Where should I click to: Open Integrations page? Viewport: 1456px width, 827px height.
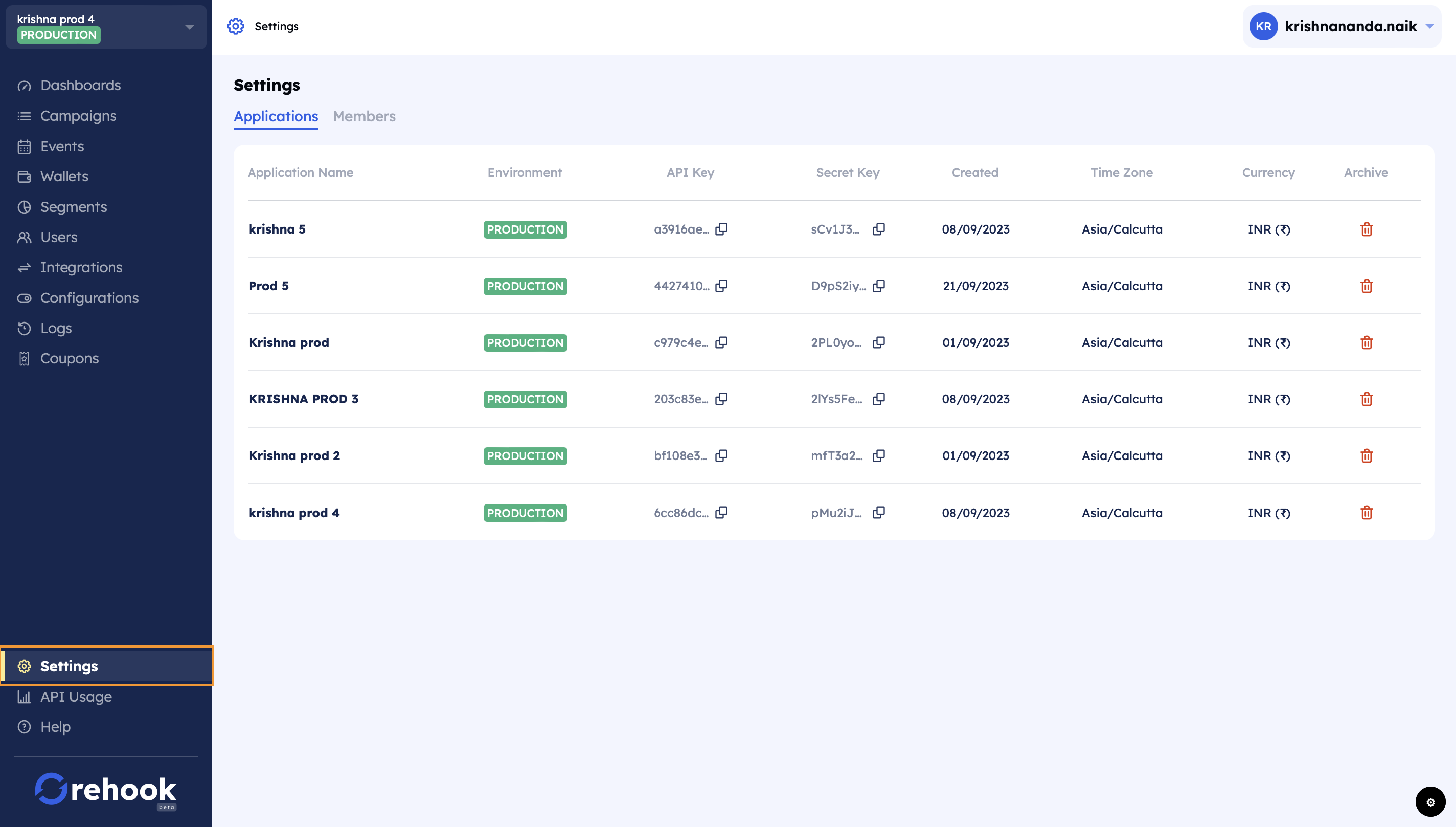[x=82, y=267]
